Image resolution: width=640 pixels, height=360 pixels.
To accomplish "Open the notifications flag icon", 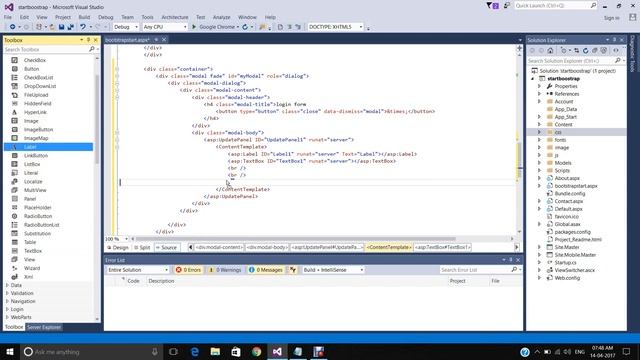I will pyautogui.click(x=492, y=6).
